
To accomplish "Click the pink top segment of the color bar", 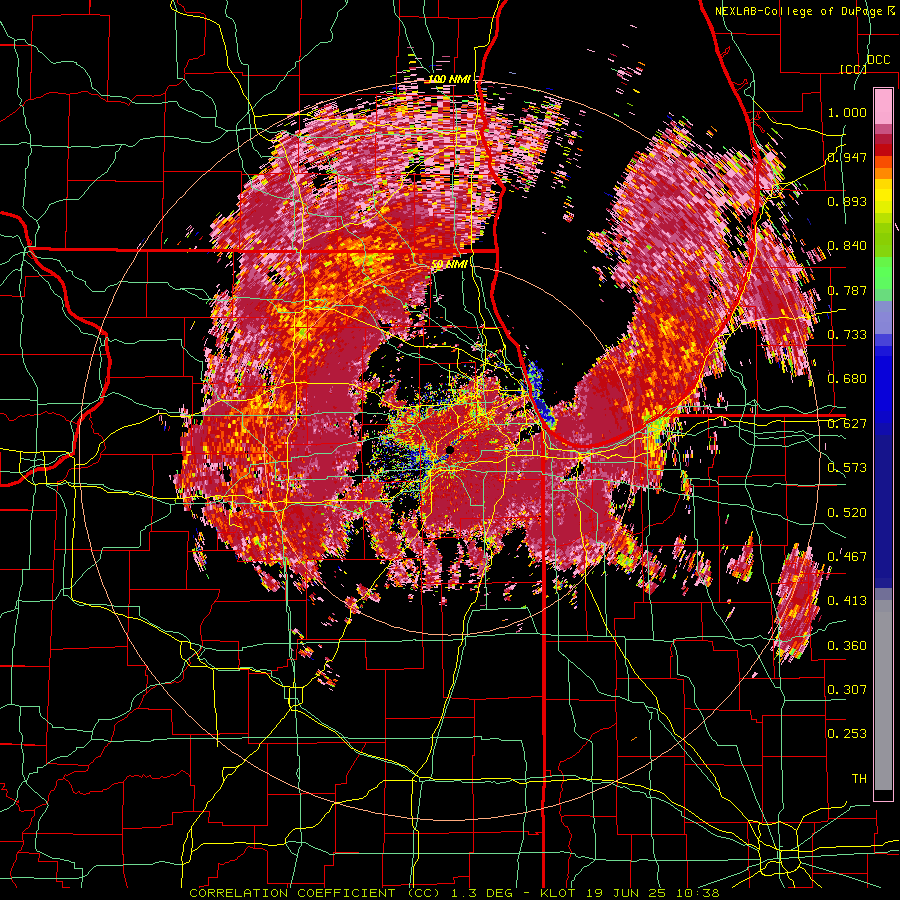I will [x=883, y=106].
